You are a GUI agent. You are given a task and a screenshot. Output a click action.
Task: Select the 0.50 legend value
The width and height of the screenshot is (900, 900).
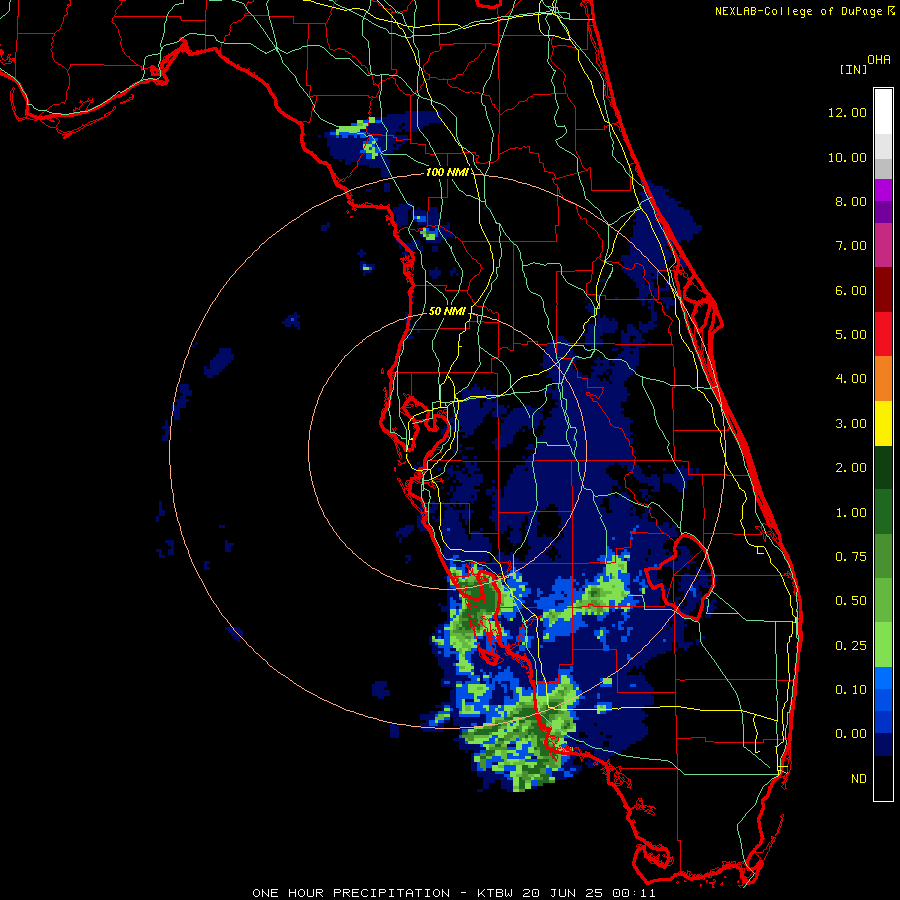pyautogui.click(x=851, y=601)
